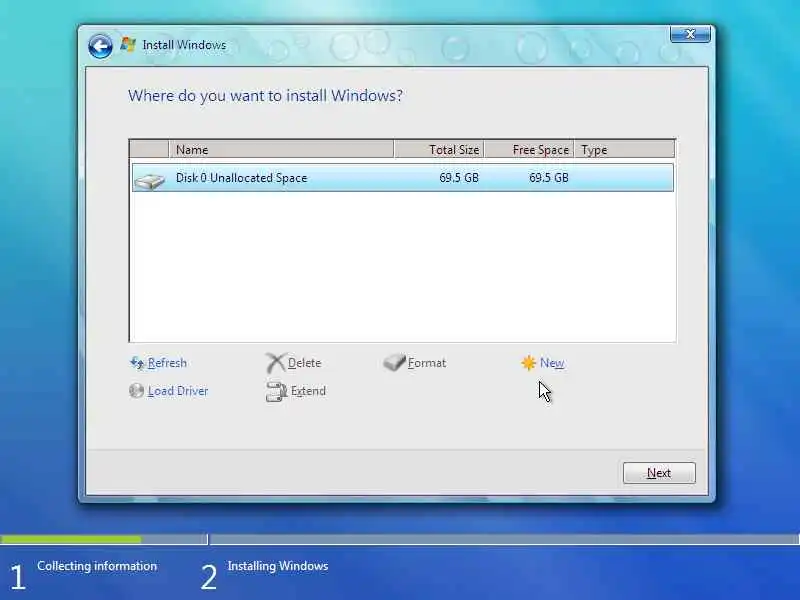Click the Format link text
Image resolution: width=800 pixels, height=600 pixels.
pos(427,363)
